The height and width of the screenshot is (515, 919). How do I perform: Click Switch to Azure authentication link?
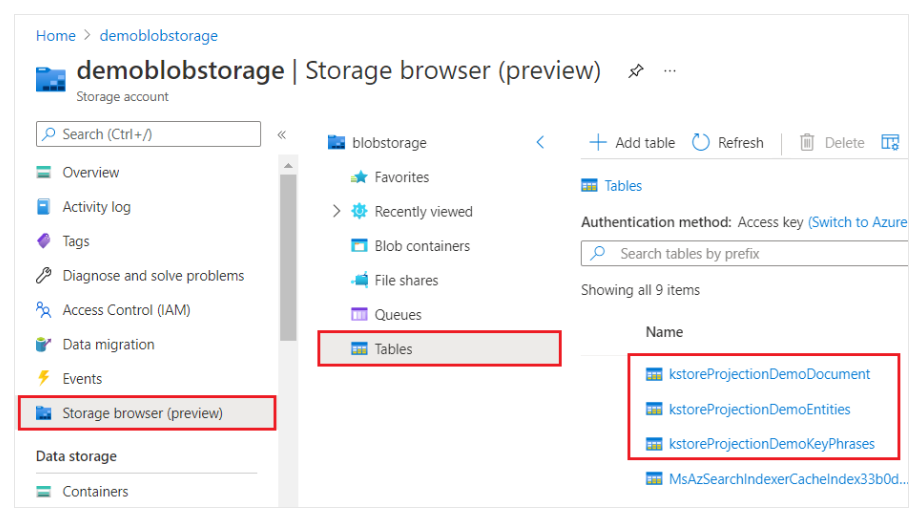pos(857,223)
